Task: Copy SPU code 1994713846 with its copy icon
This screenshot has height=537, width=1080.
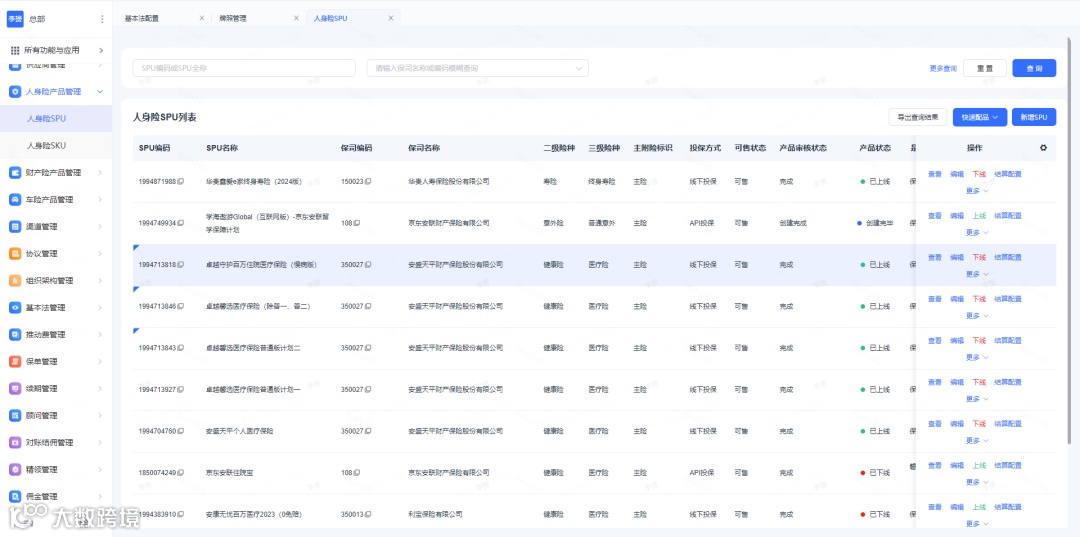Action: [181, 306]
